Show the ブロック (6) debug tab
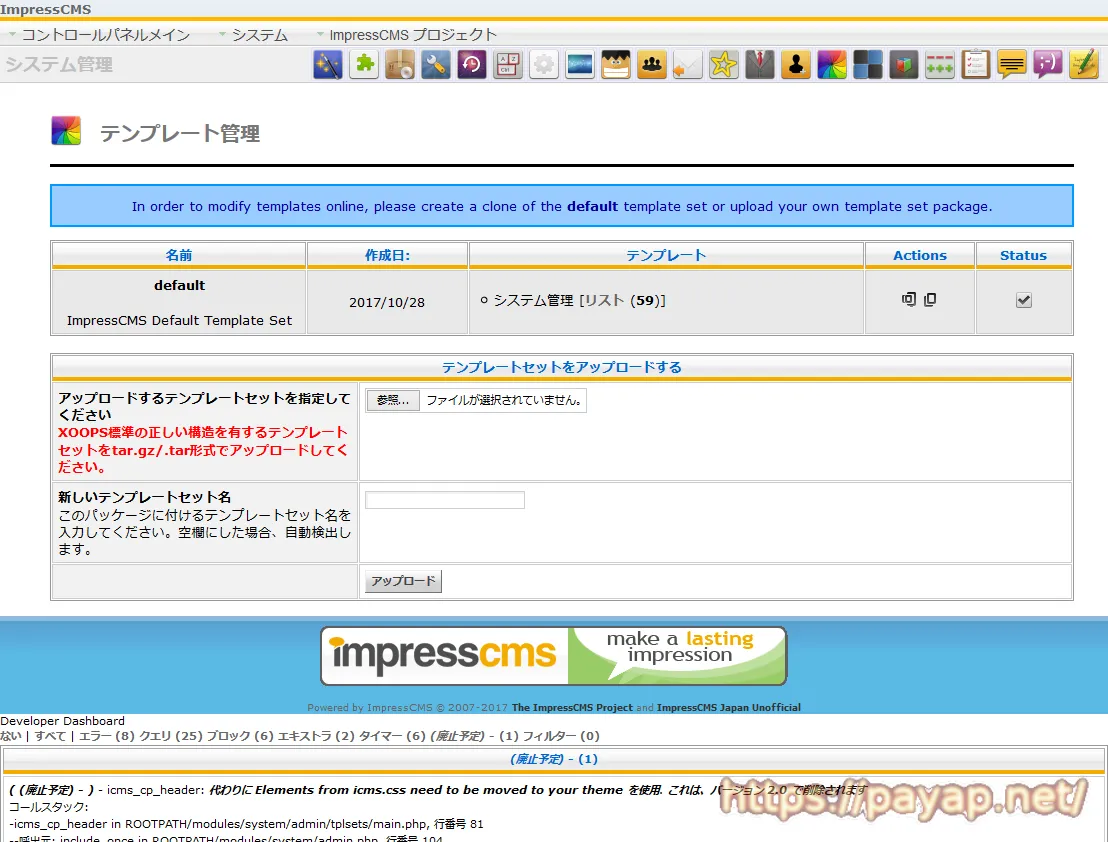 pos(240,736)
